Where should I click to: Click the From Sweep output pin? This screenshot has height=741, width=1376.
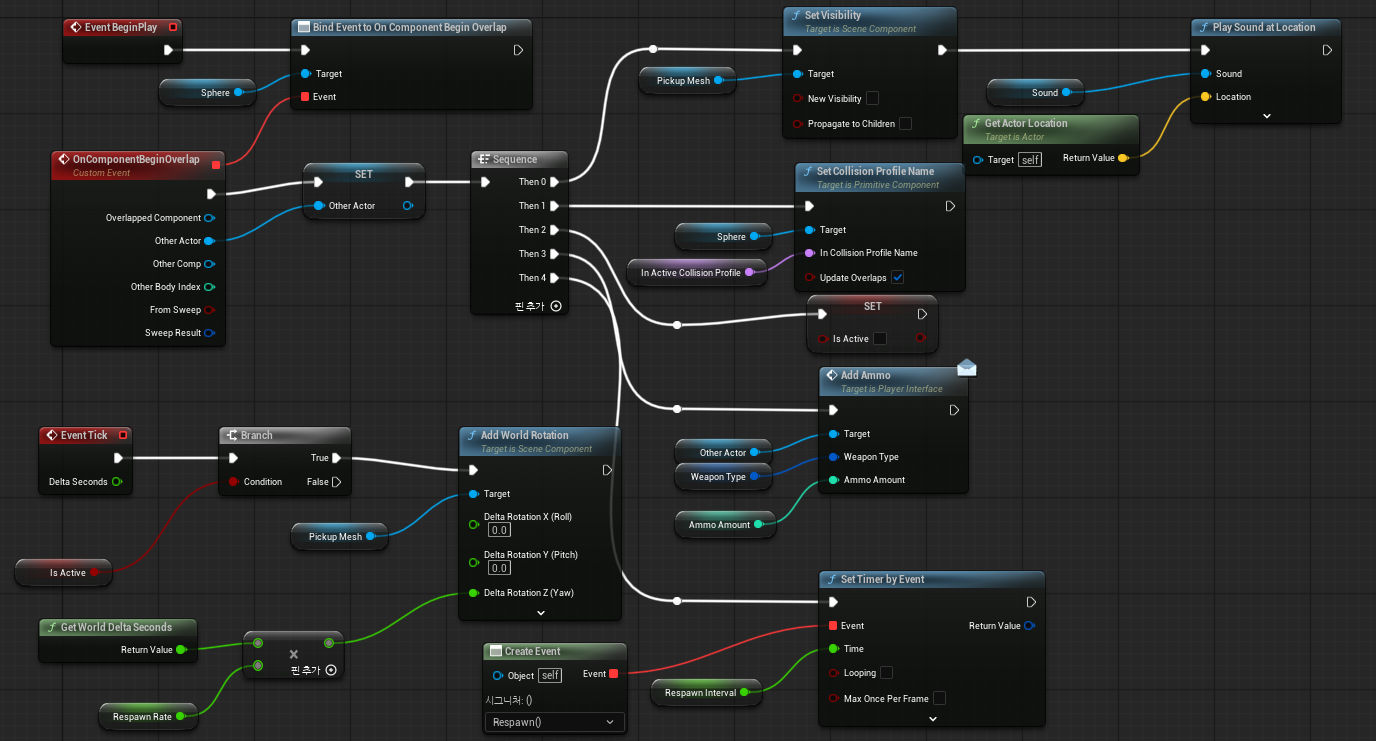click(210, 310)
